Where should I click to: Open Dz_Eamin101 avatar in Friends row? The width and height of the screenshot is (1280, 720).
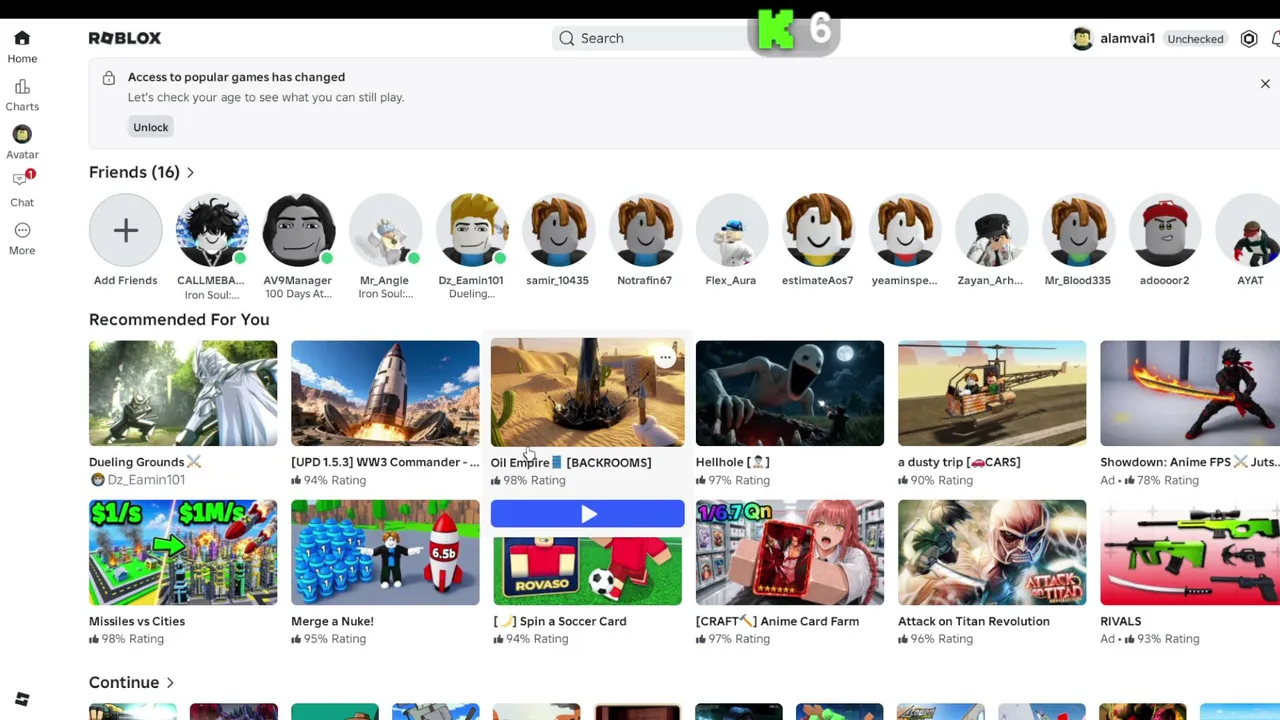(472, 231)
